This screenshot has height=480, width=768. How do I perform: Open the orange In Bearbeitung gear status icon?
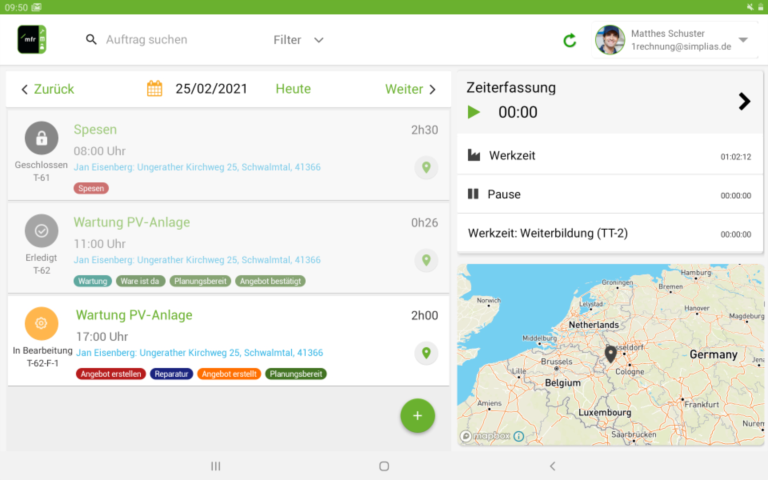tap(42, 323)
